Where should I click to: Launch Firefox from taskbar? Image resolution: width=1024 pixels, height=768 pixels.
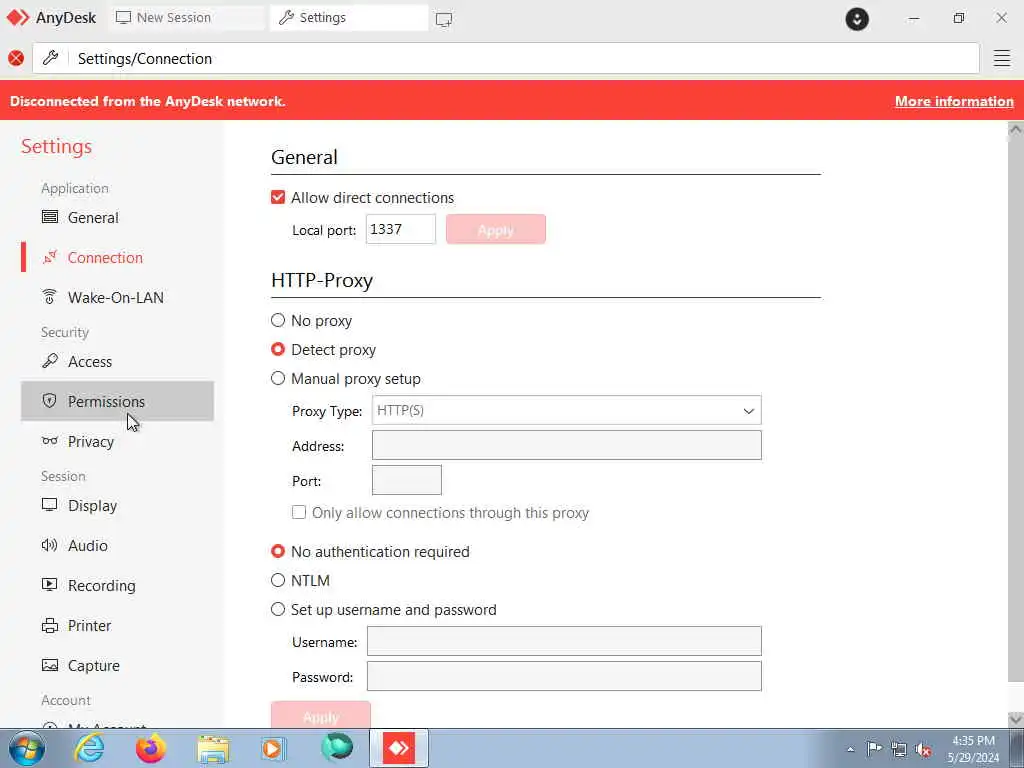coord(151,748)
